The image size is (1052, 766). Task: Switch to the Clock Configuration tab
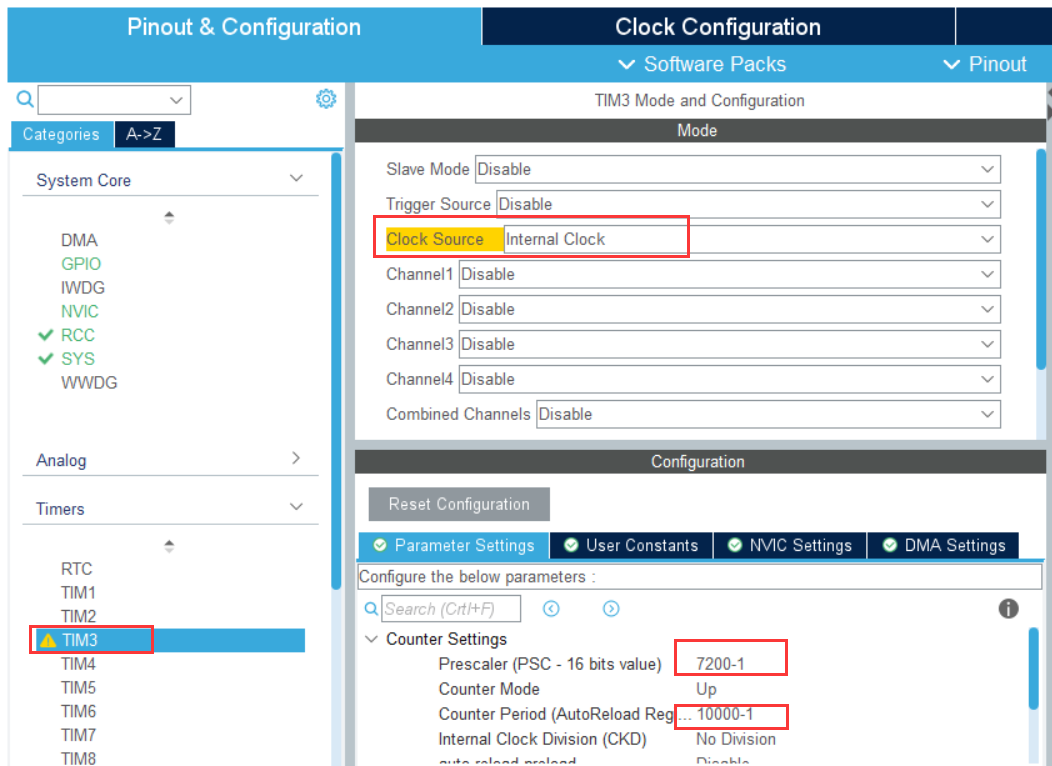point(717,27)
